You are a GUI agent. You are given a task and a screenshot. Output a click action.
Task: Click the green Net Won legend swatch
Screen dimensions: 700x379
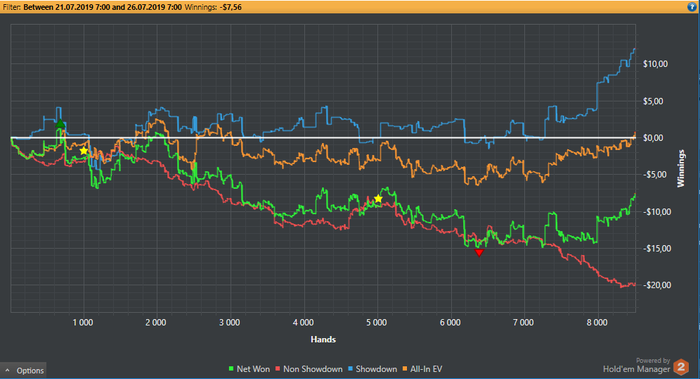[231, 369]
